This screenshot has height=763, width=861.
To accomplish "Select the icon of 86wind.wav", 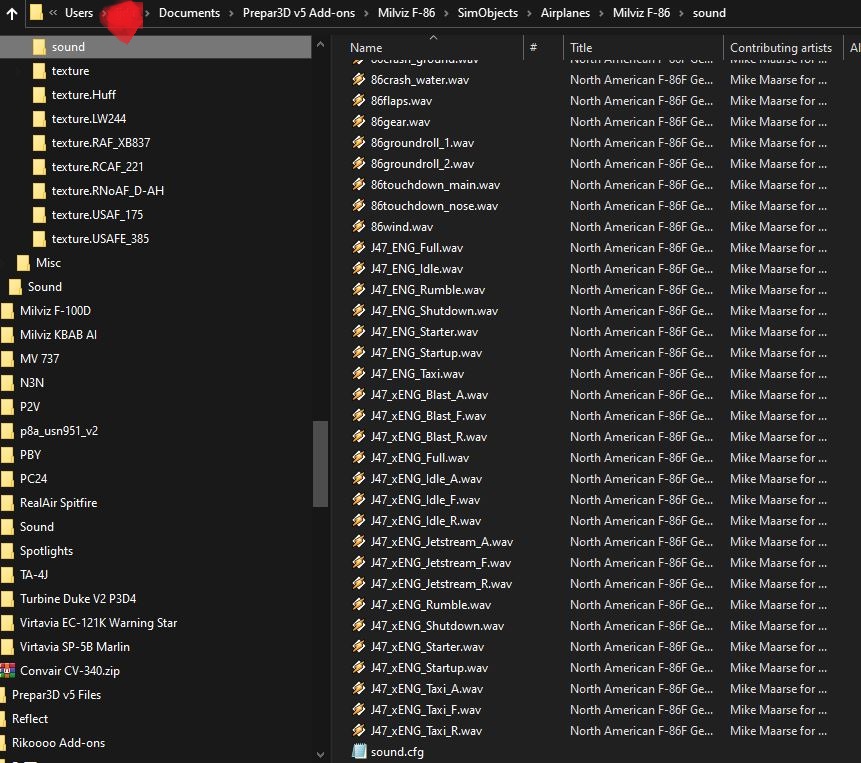I will click(x=359, y=226).
